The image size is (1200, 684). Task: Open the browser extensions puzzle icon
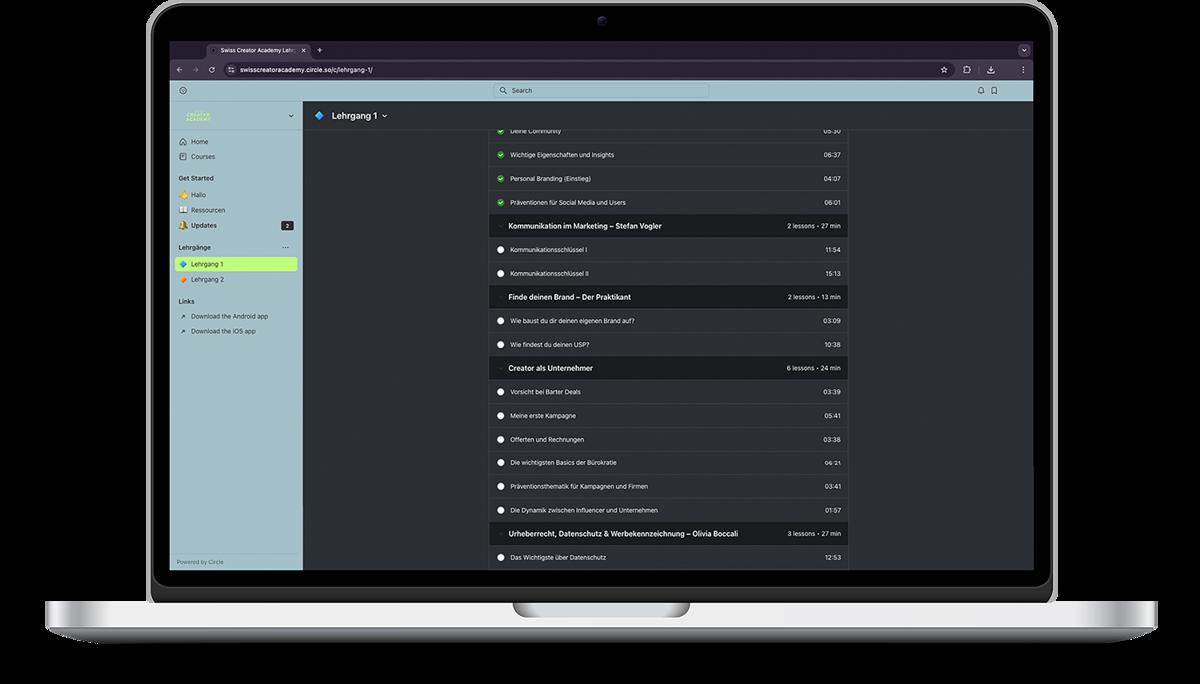click(x=967, y=70)
